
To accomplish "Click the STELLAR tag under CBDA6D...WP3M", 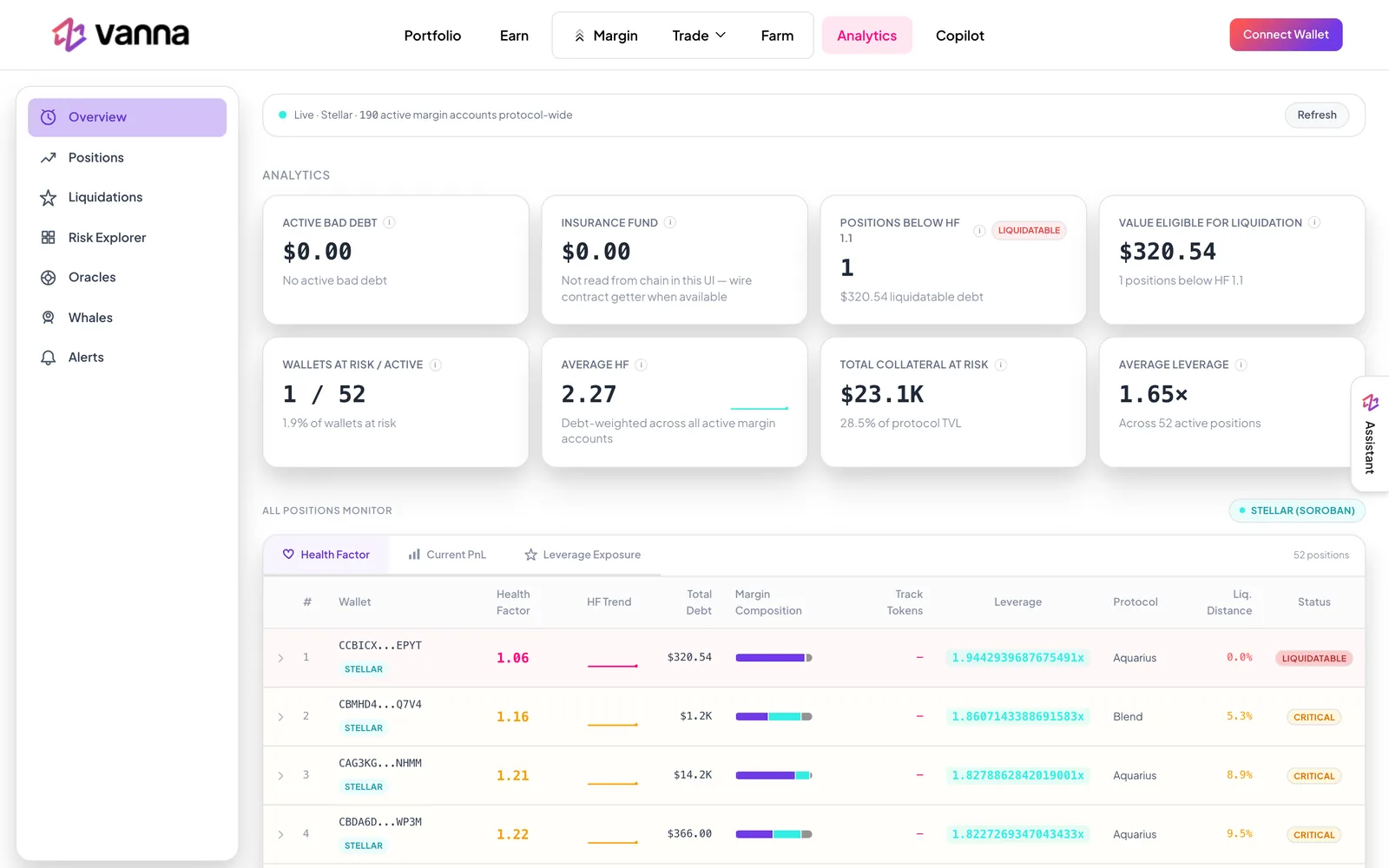I will [x=364, y=846].
